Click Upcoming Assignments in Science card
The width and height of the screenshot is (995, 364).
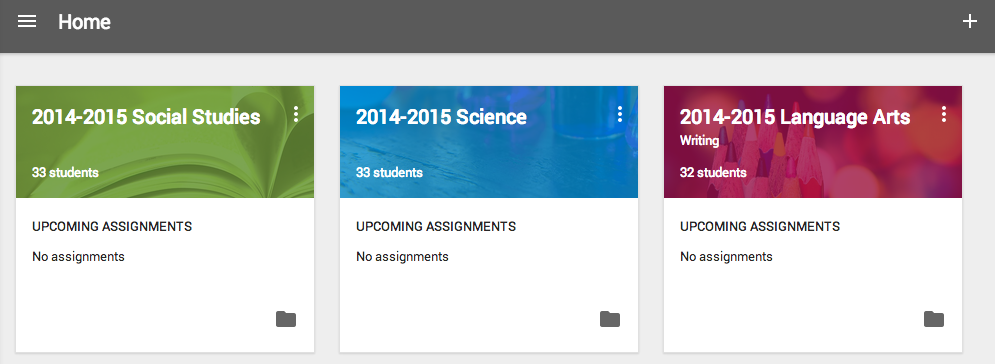coord(436,226)
